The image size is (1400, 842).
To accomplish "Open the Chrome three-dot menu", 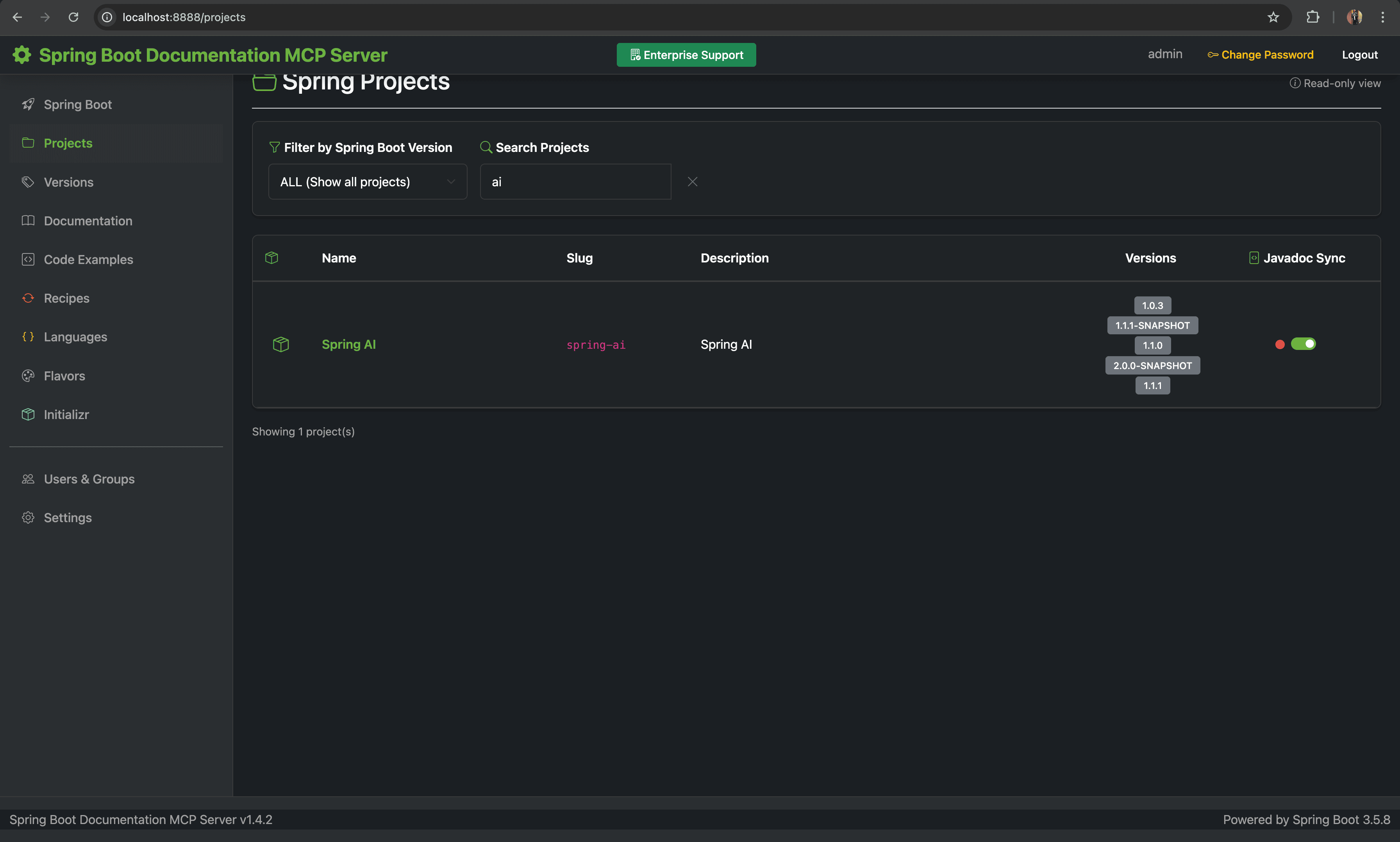I will tap(1382, 17).
